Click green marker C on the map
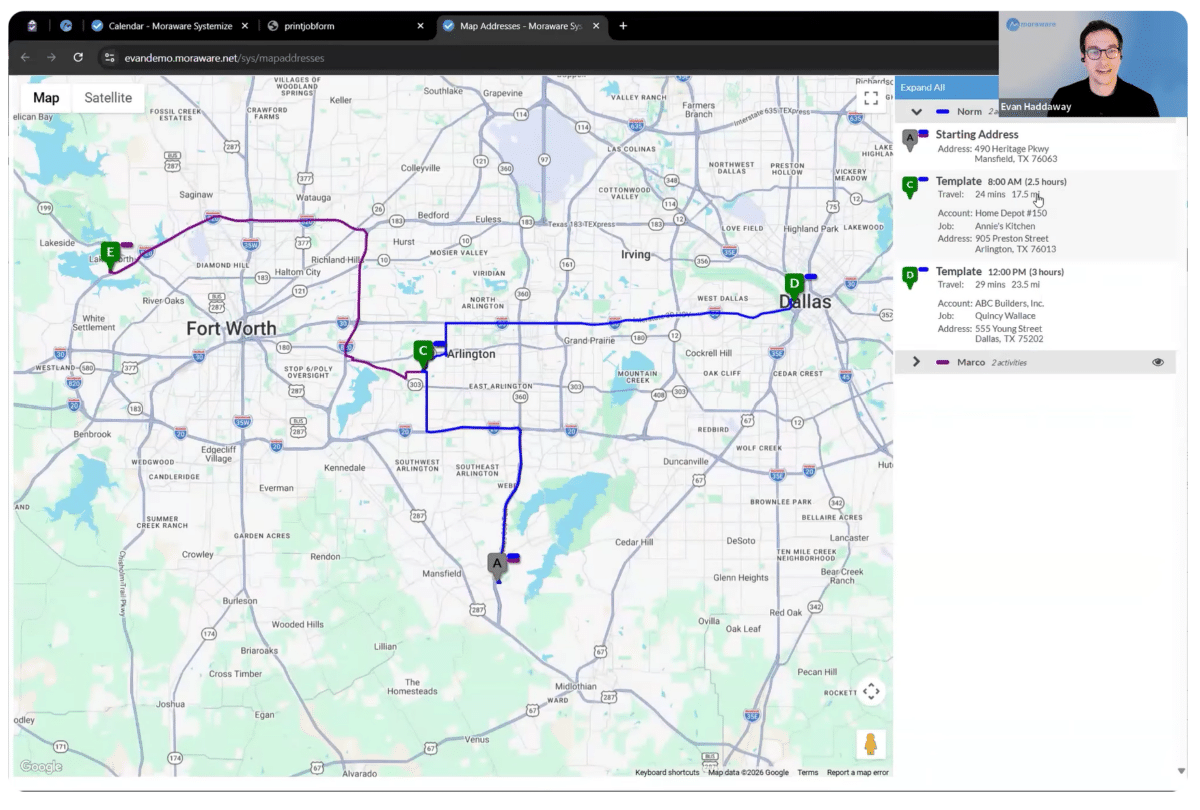Viewport: 1200px width, 810px height. click(x=423, y=351)
